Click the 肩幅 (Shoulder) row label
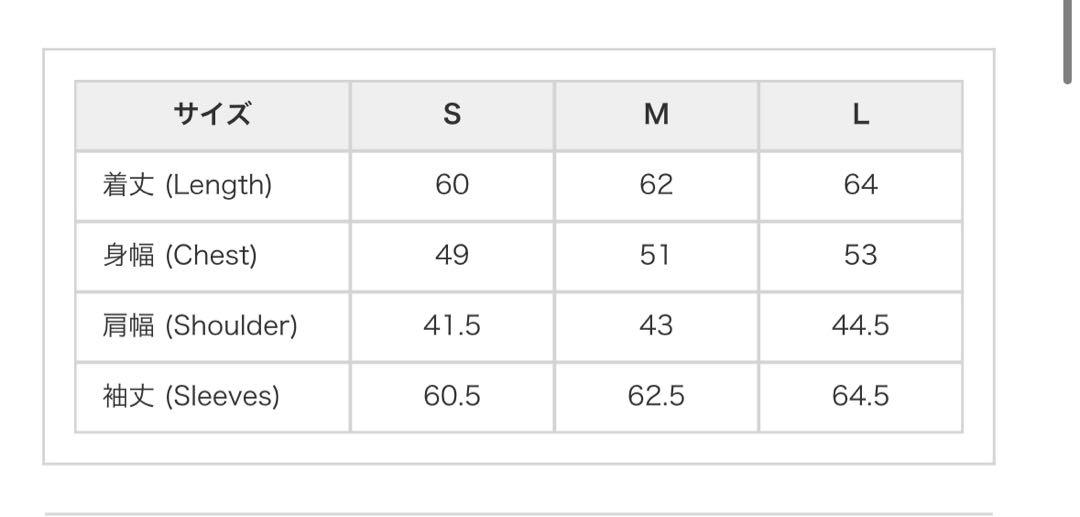This screenshot has height=517, width=1080. click(x=200, y=326)
